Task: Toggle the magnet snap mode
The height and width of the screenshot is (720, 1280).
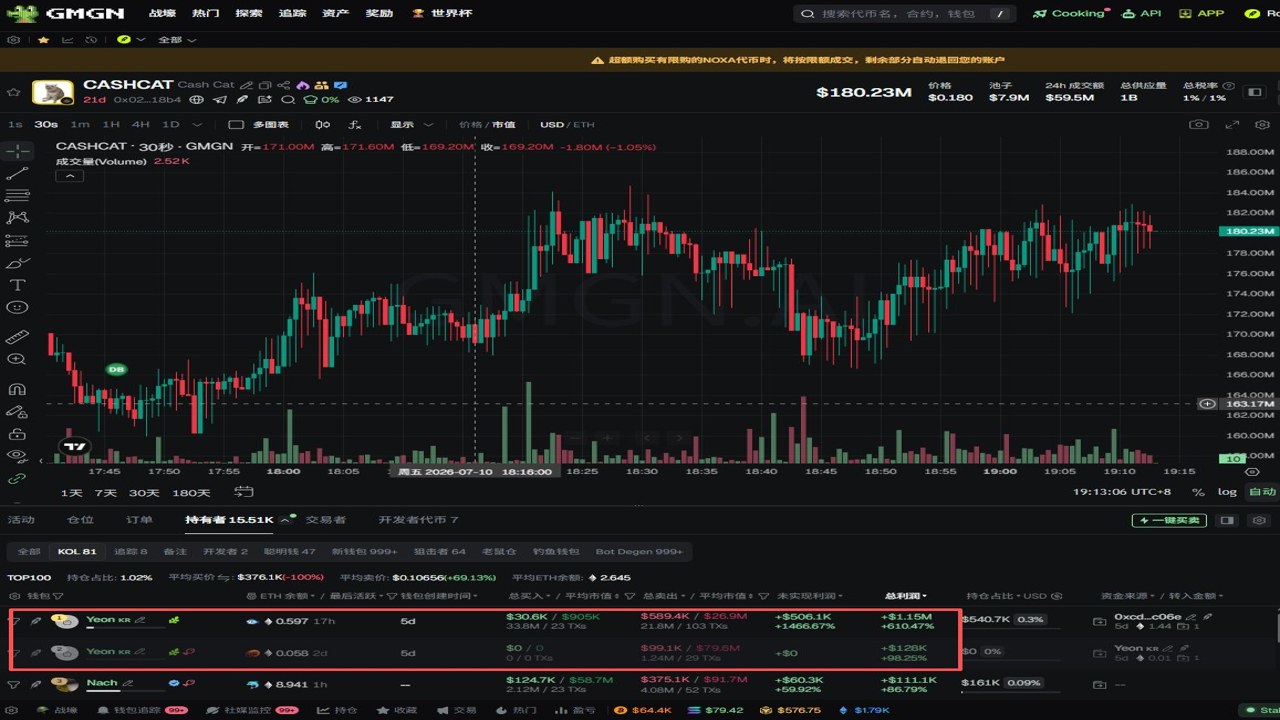Action: [x=17, y=389]
